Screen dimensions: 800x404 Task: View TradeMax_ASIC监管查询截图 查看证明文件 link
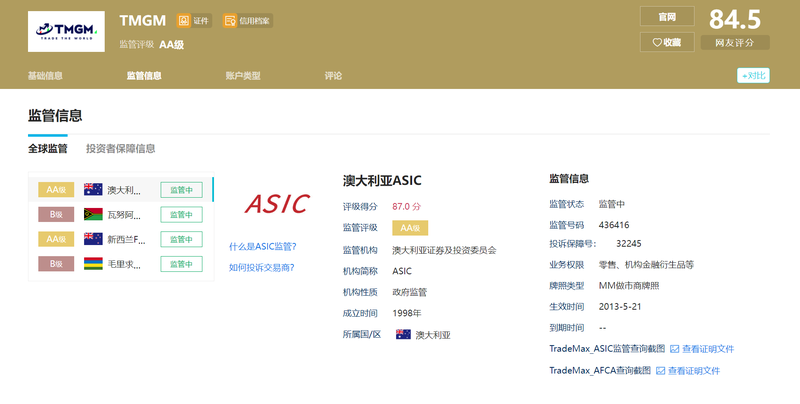[708, 349]
